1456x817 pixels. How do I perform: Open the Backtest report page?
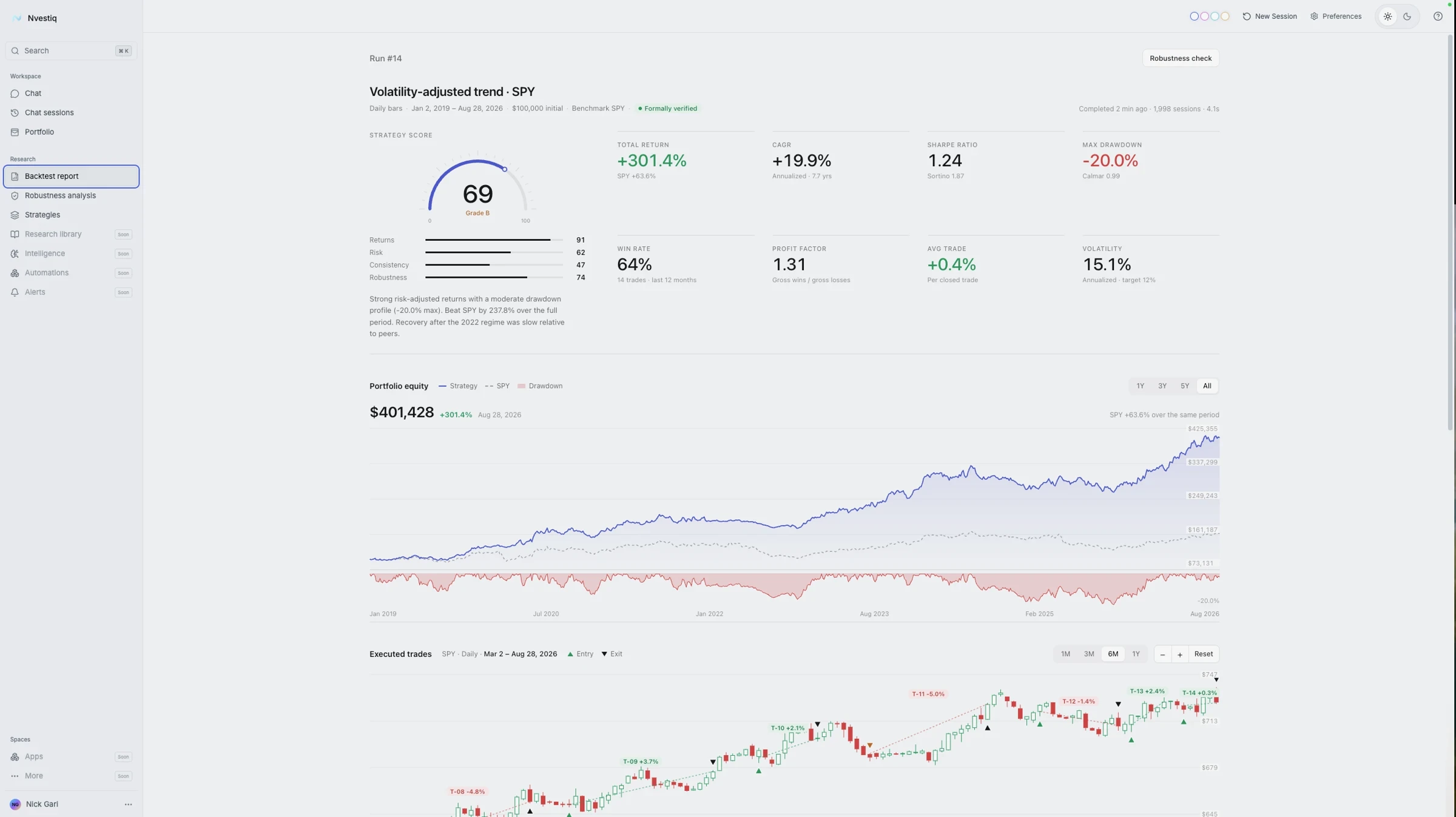[71, 177]
